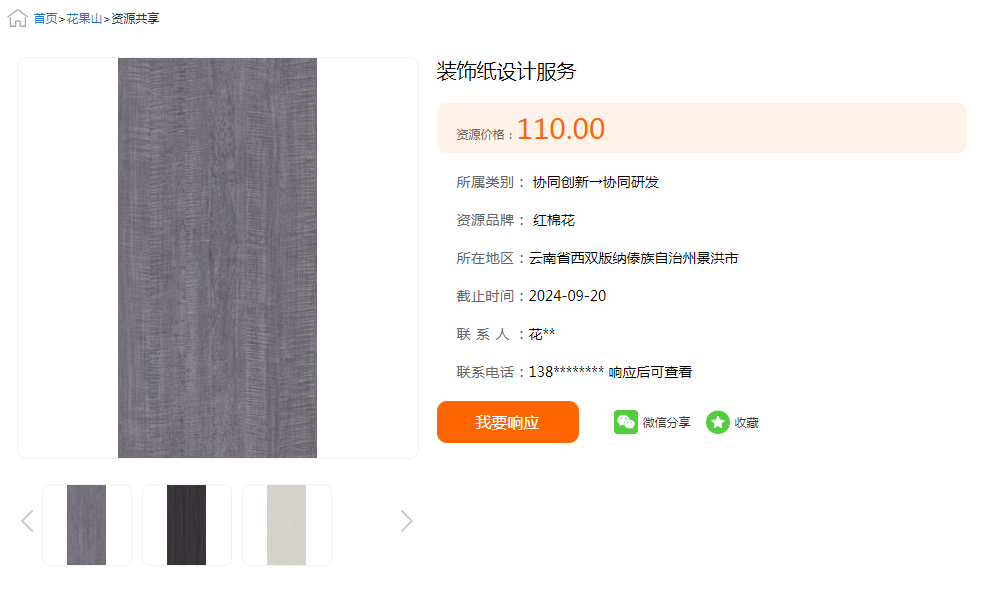
Task: Select the grey wood grain thumbnail
Action: [x=87, y=524]
